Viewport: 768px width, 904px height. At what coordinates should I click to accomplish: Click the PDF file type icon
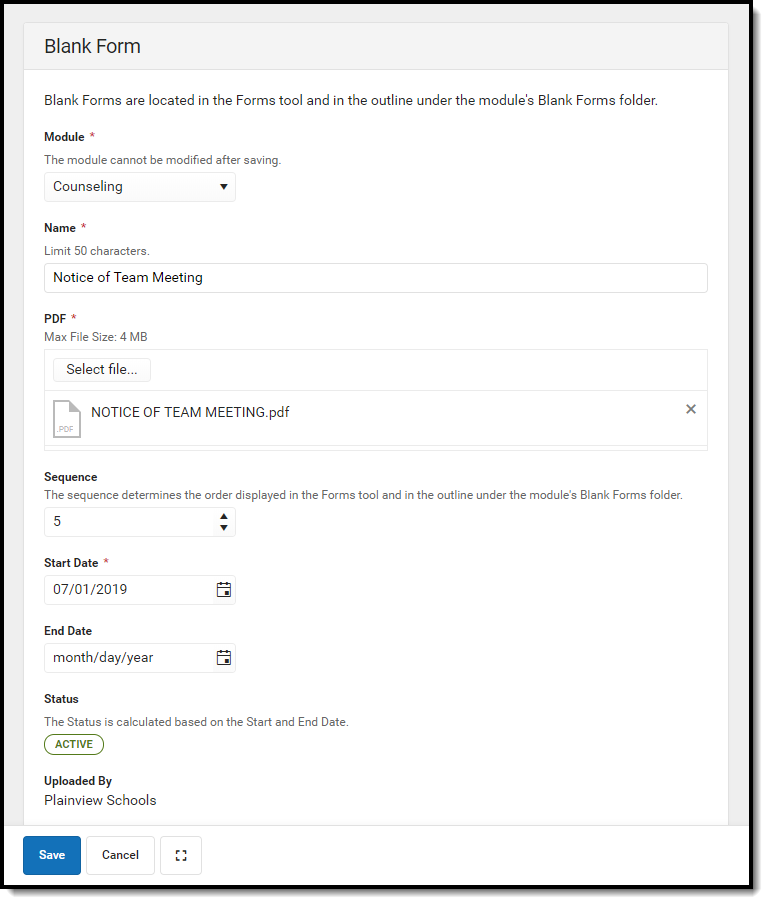[66, 419]
